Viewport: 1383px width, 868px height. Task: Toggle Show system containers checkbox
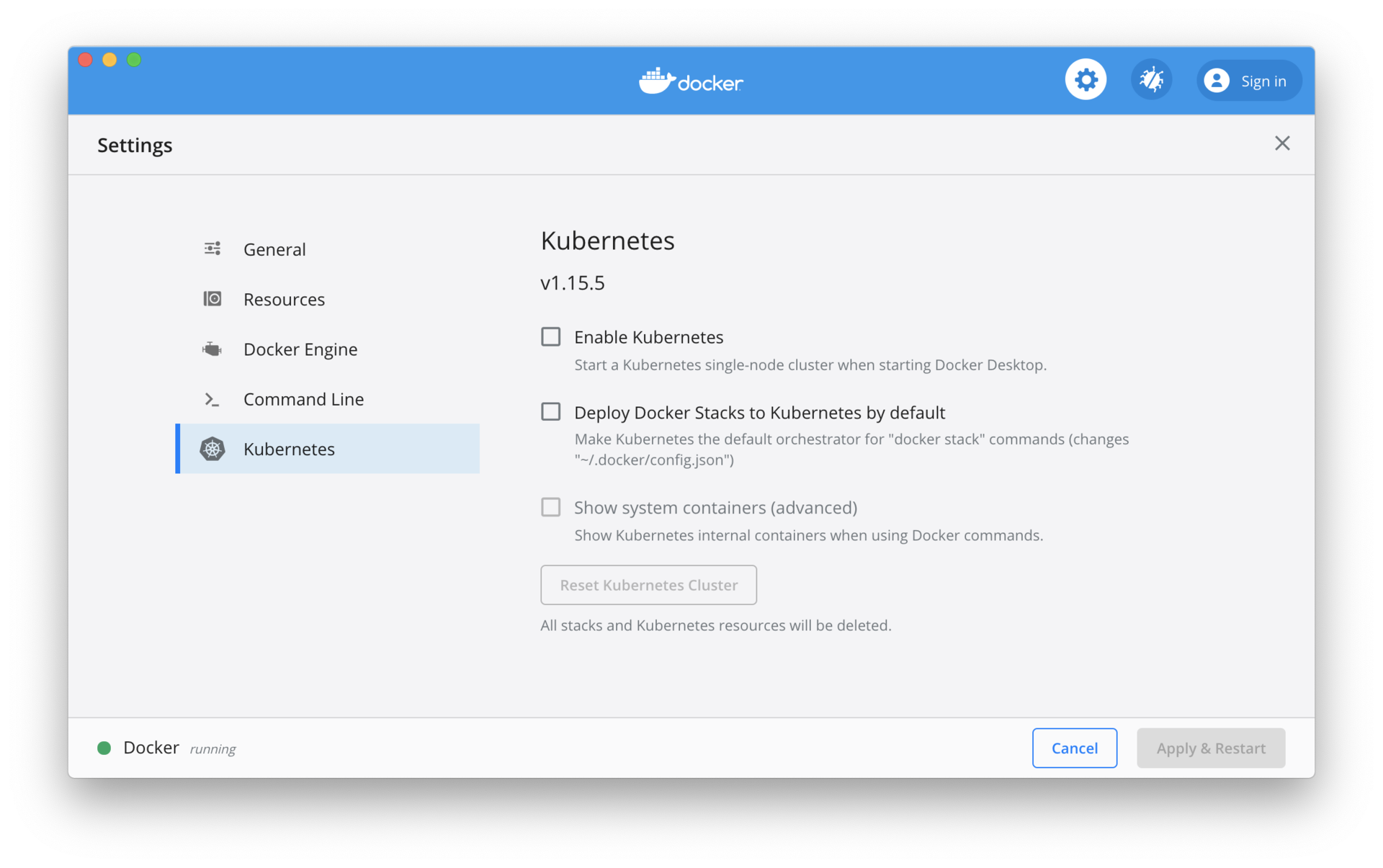[x=551, y=507]
